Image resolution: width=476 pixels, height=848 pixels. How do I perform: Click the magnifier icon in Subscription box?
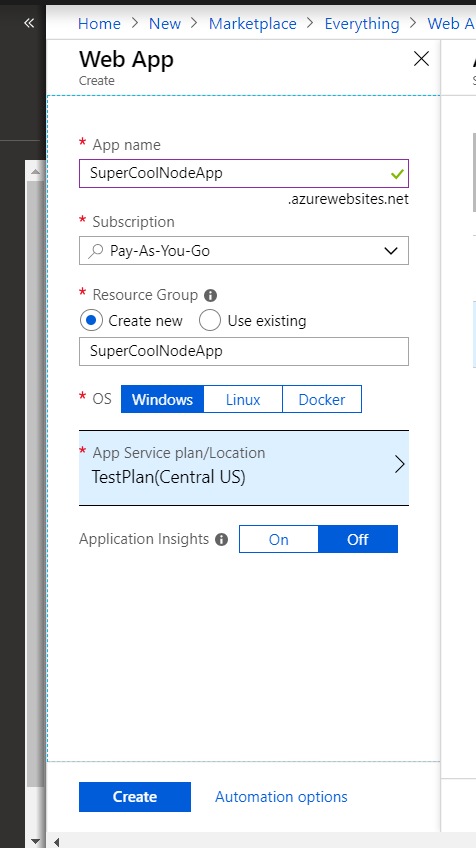coord(95,250)
